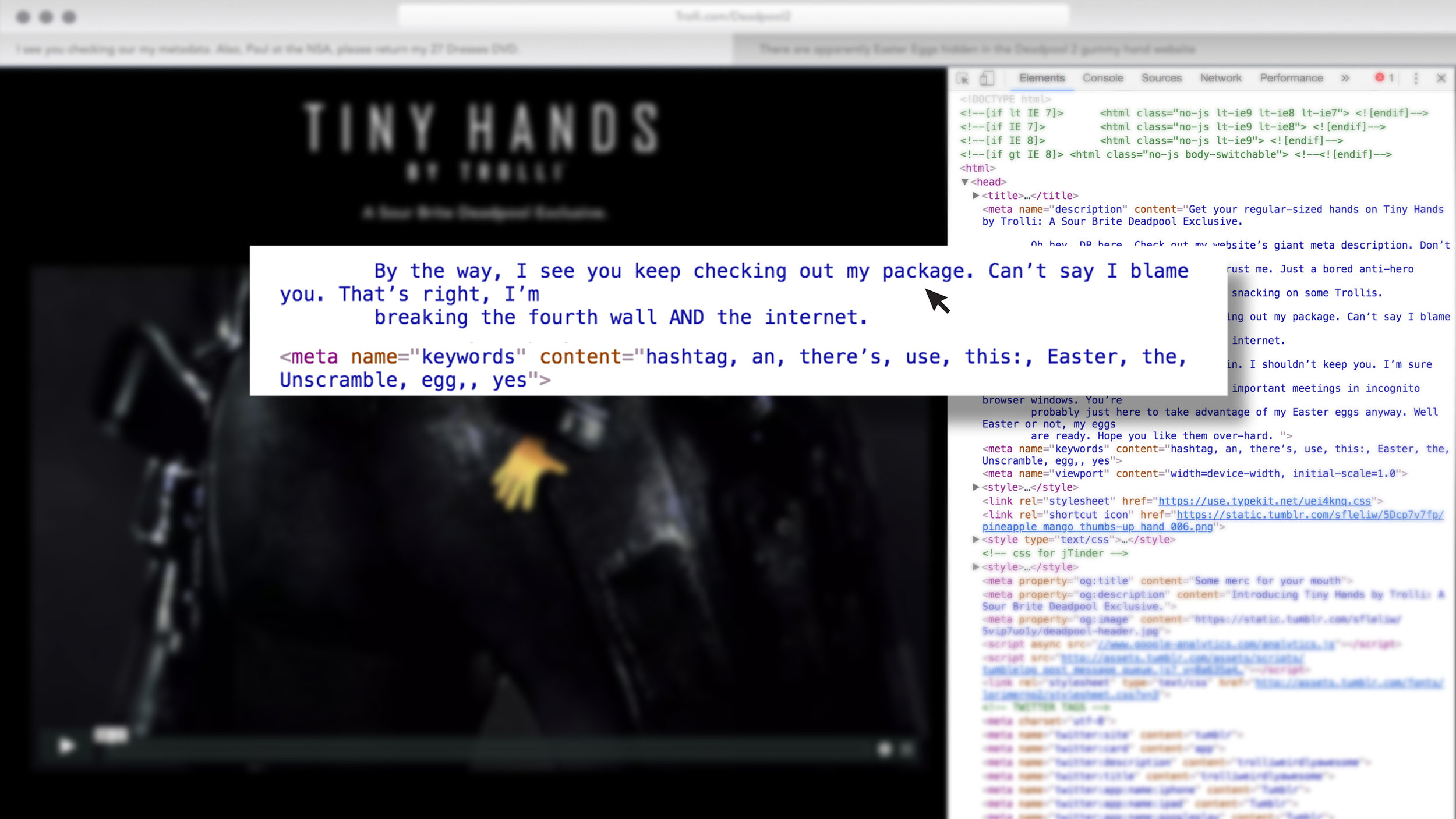Viewport: 1456px width, 819px height.
Task: Expand the title element node
Action: [976, 196]
